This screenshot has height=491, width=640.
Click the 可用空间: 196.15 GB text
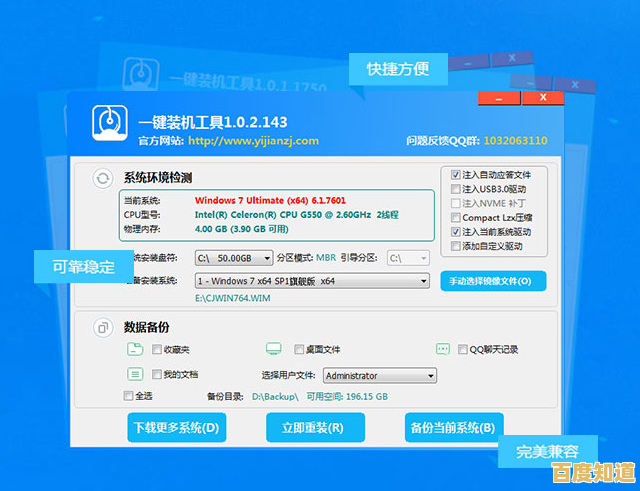347,397
